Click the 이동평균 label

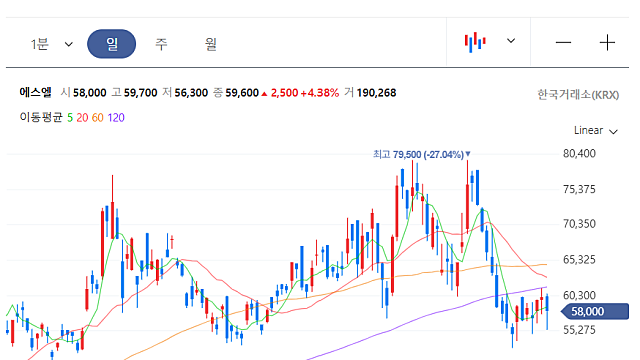click(x=41, y=118)
